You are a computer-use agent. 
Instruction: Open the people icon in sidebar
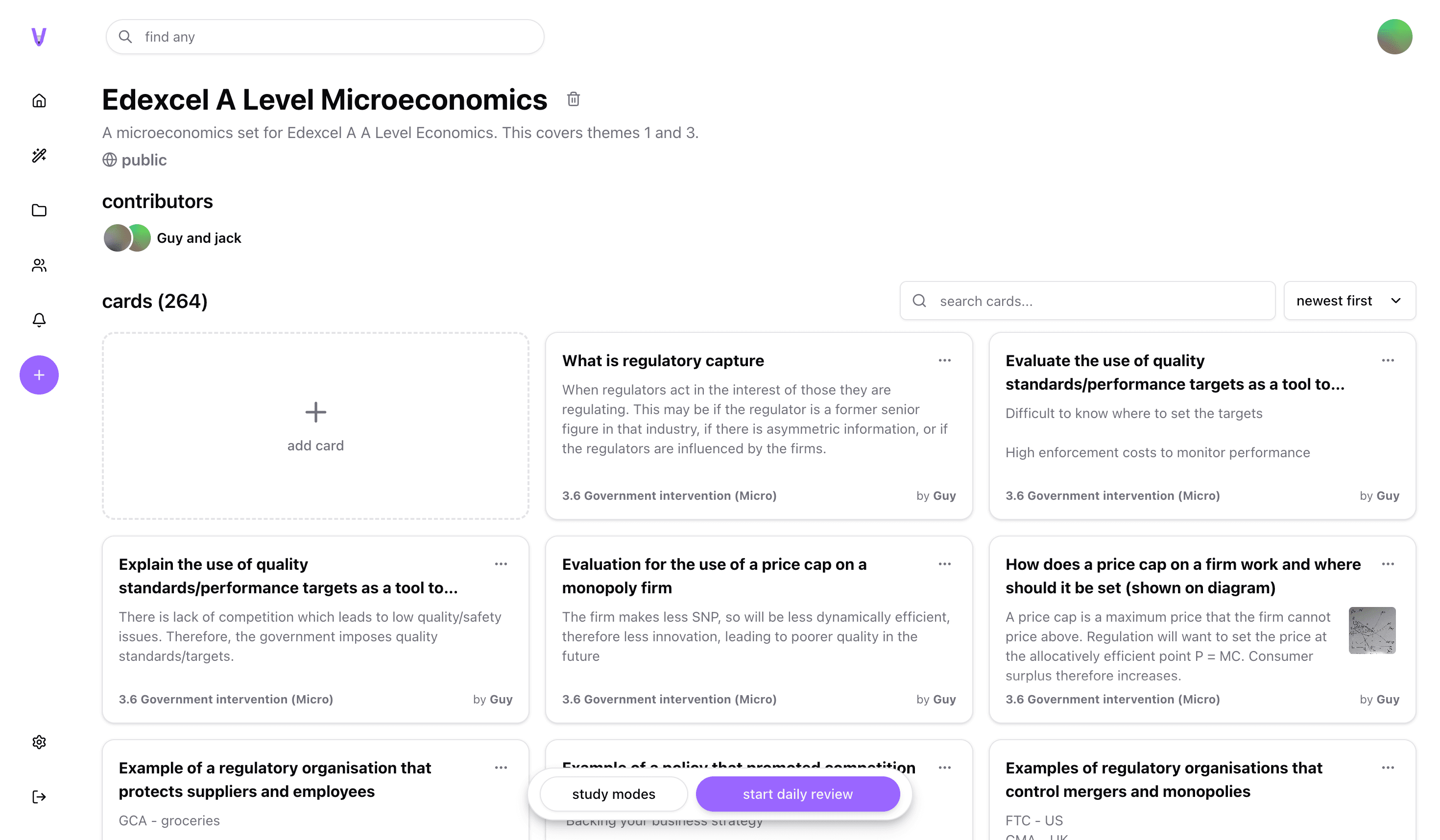(39, 265)
